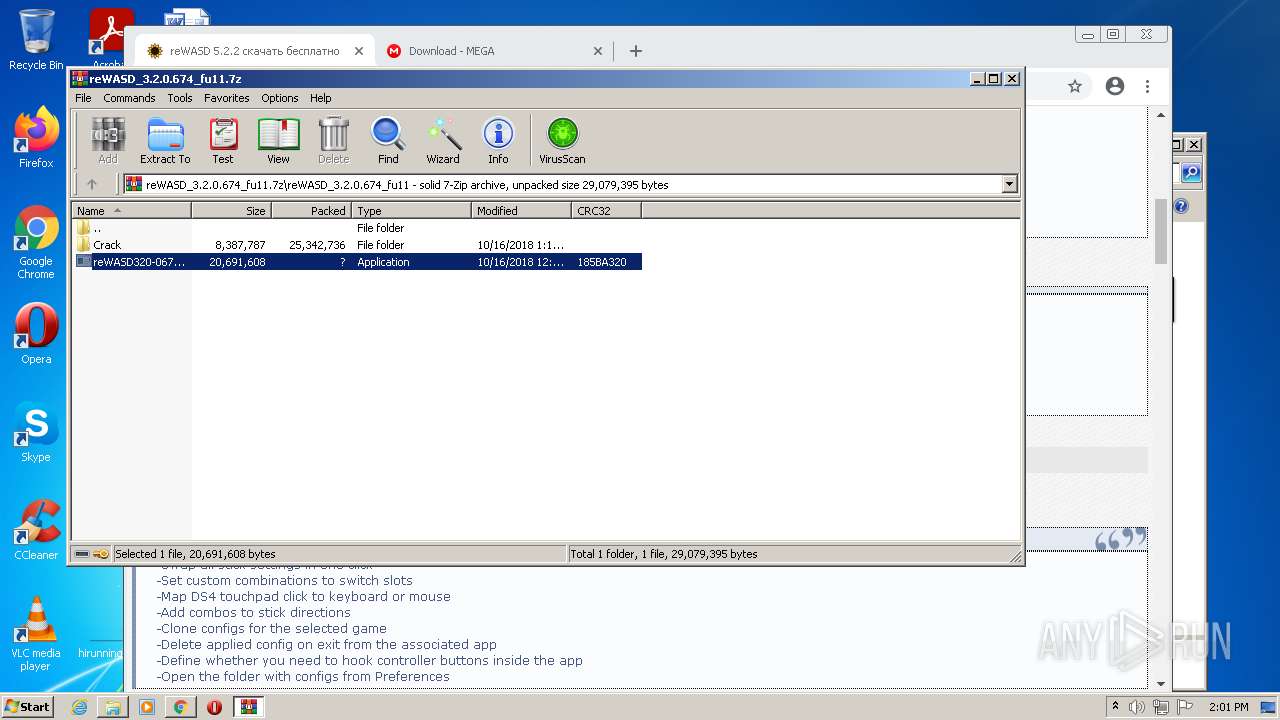Go up one folder level
This screenshot has width=1280, height=720.
[92, 184]
